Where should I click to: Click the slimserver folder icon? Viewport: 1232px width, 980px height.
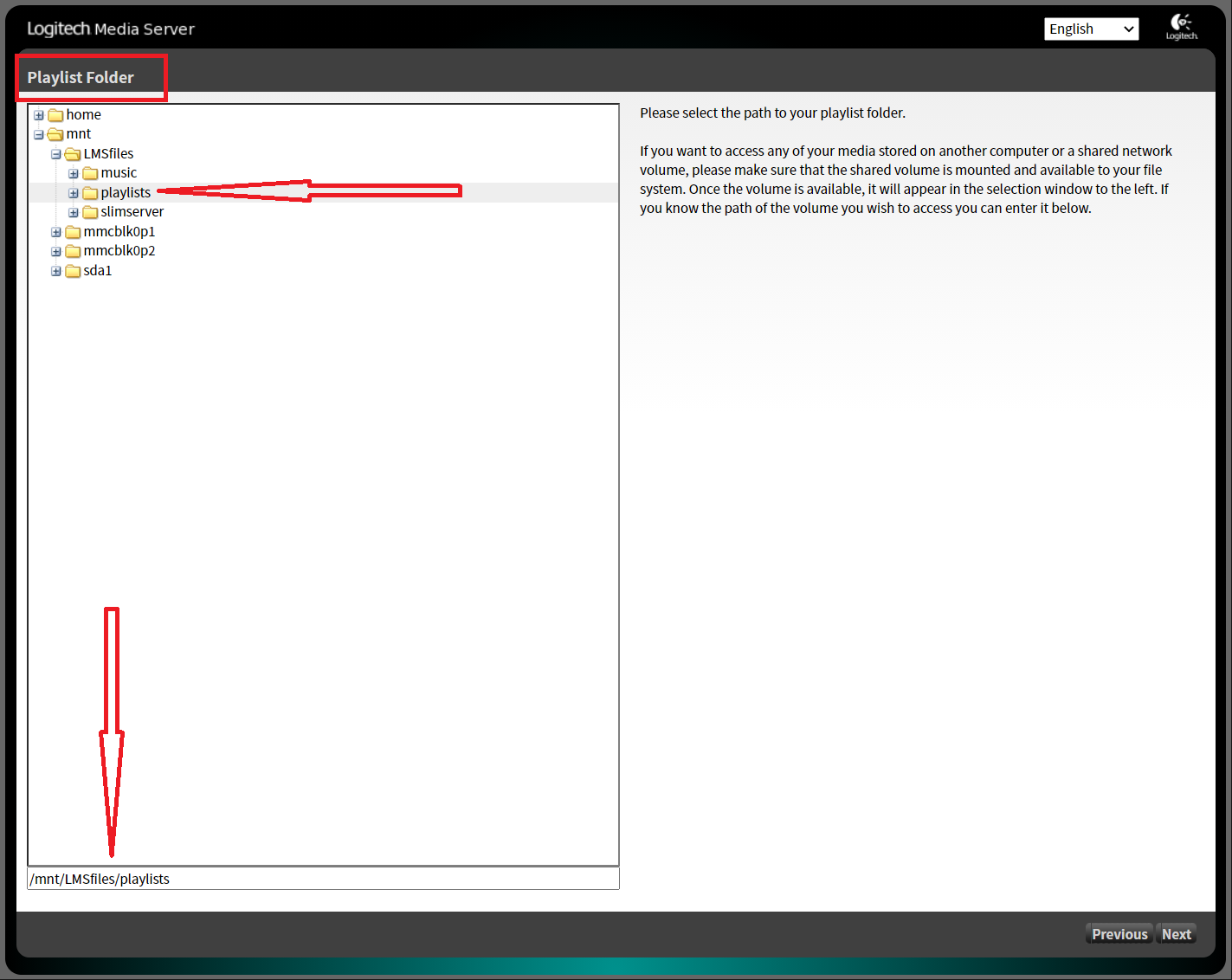click(x=90, y=212)
